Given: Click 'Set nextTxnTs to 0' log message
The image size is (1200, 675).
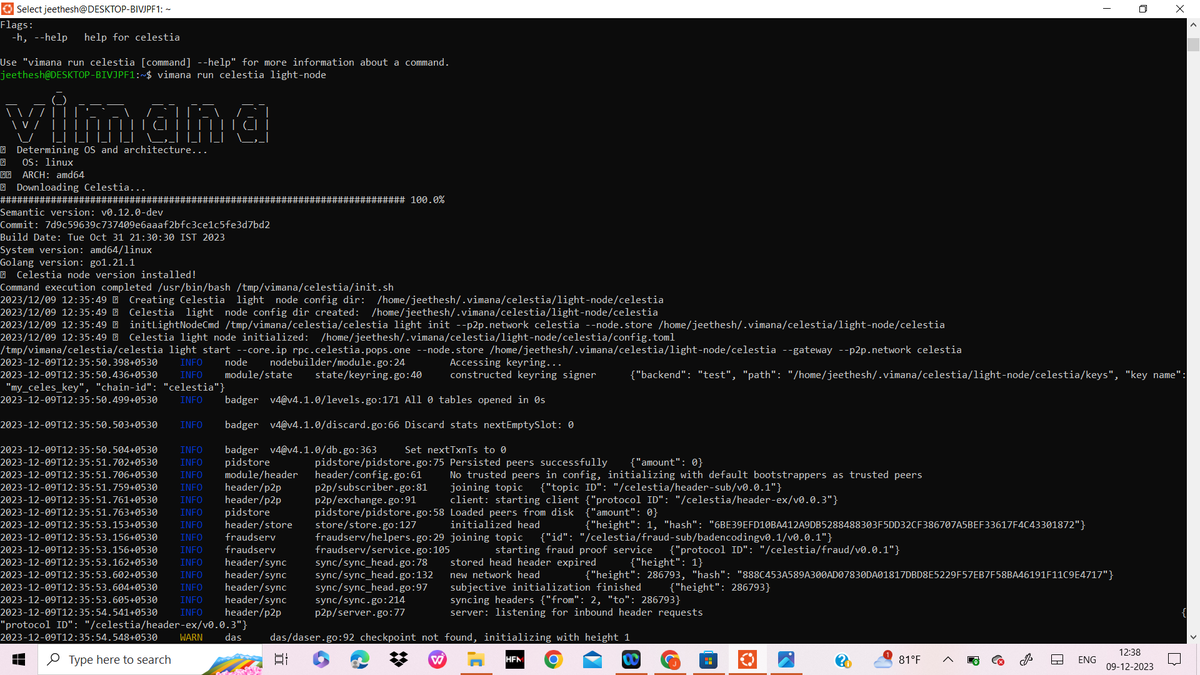Looking at the screenshot, I should pyautogui.click(x=455, y=450).
